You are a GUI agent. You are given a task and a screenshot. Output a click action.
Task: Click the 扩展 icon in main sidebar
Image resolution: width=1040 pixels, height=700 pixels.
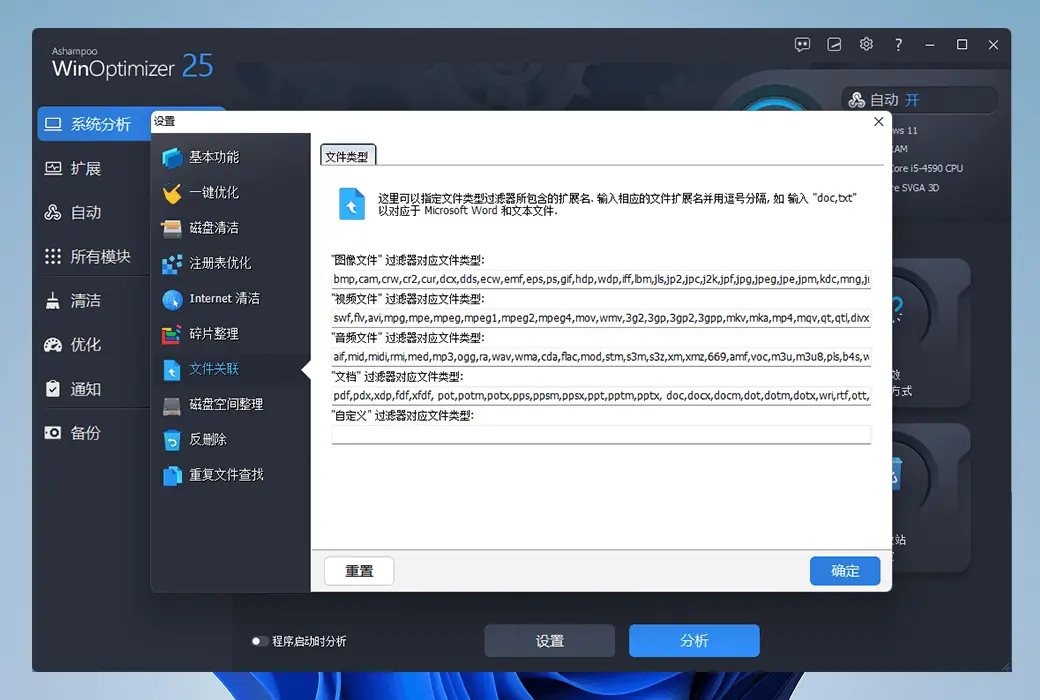pyautogui.click(x=53, y=169)
